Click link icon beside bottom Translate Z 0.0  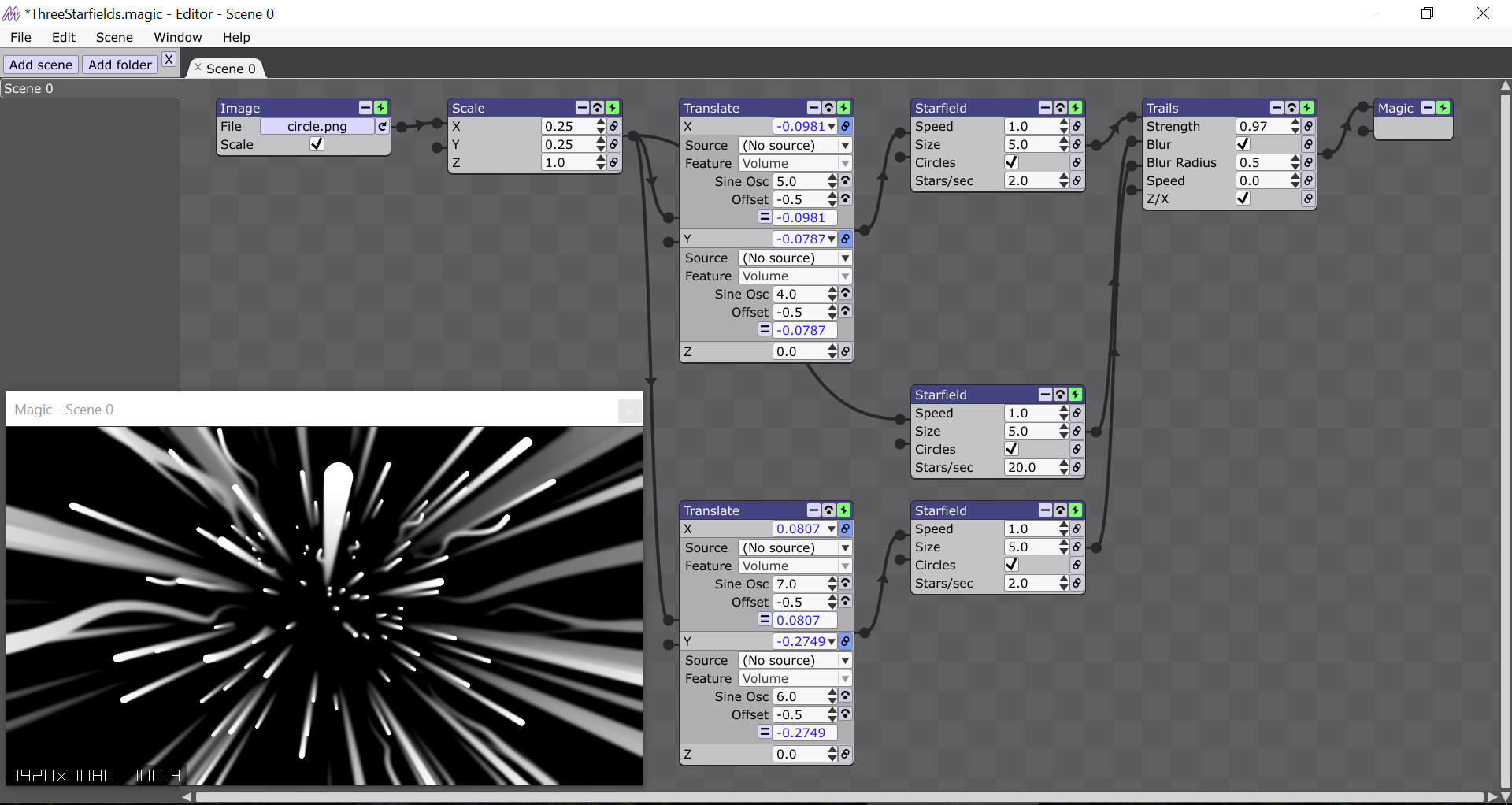[845, 754]
